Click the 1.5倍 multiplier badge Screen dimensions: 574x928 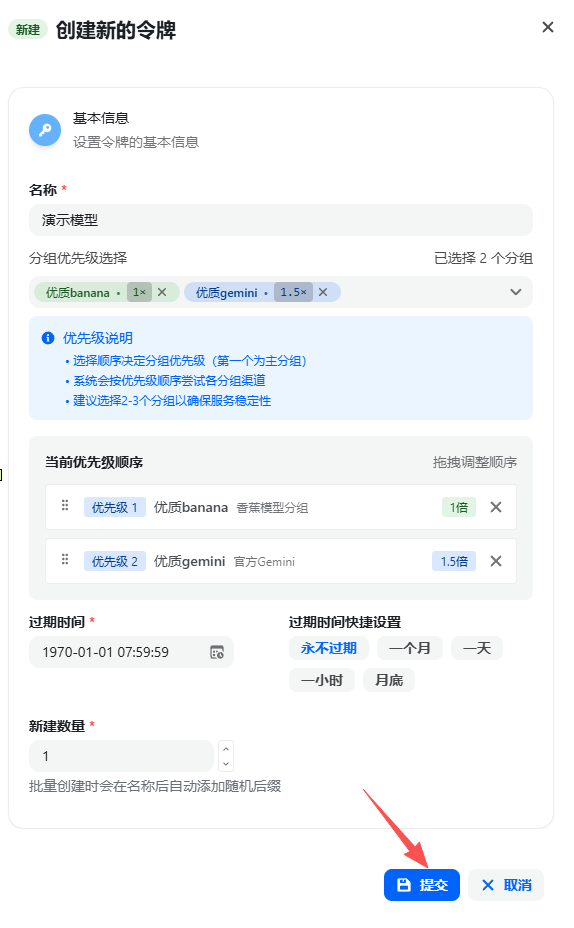(x=454, y=561)
